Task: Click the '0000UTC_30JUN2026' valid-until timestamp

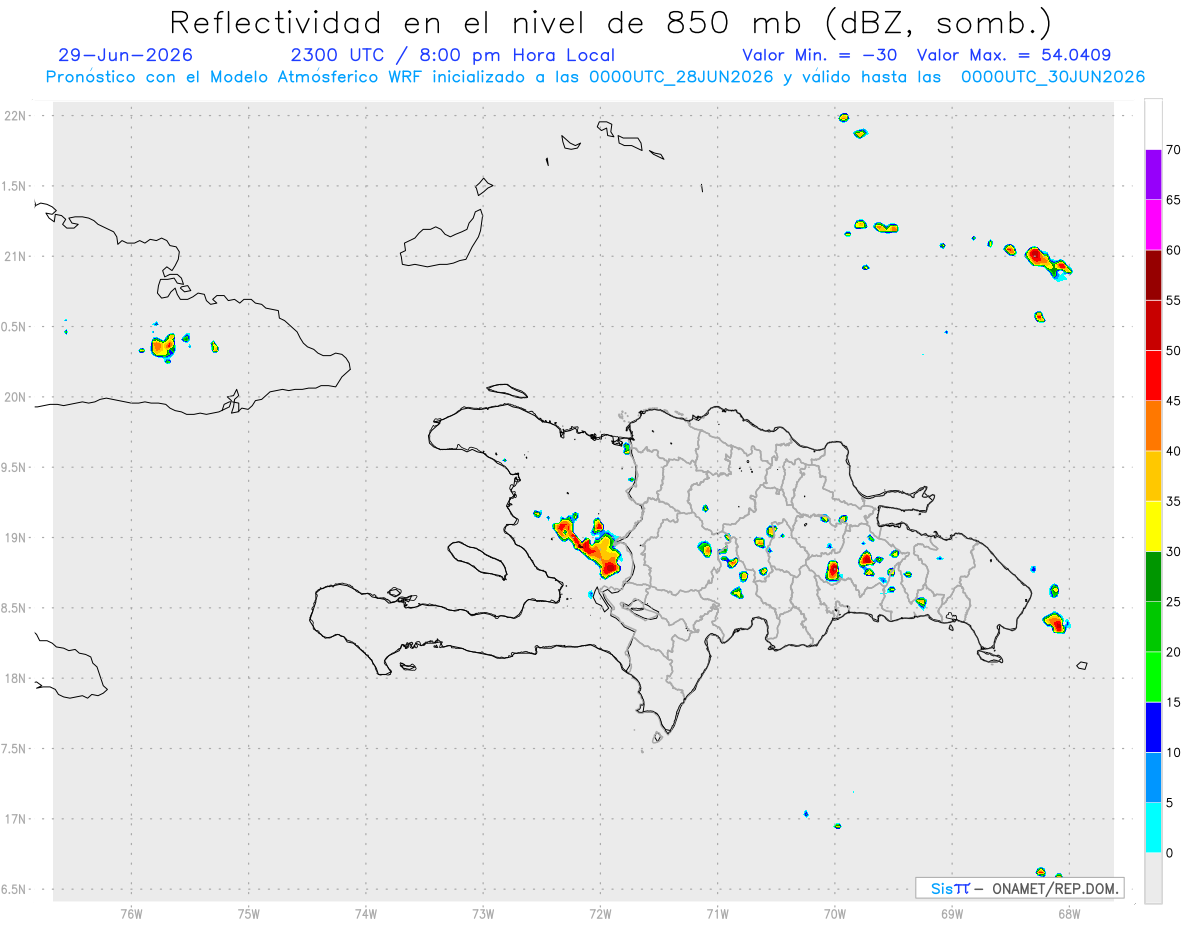Action: click(x=1053, y=77)
